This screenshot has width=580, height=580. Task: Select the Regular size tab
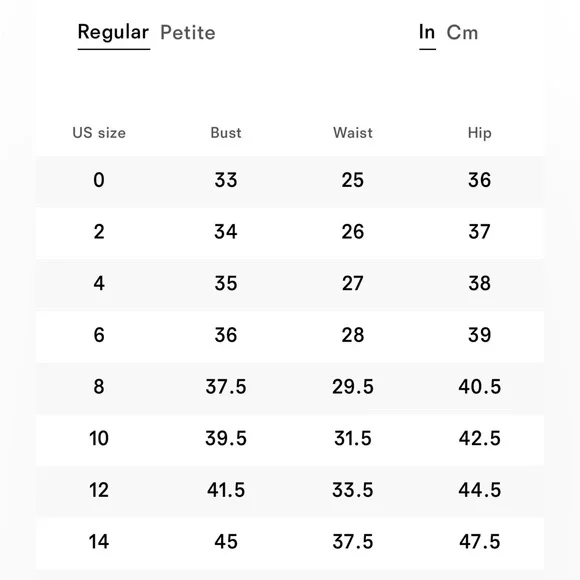tap(114, 33)
